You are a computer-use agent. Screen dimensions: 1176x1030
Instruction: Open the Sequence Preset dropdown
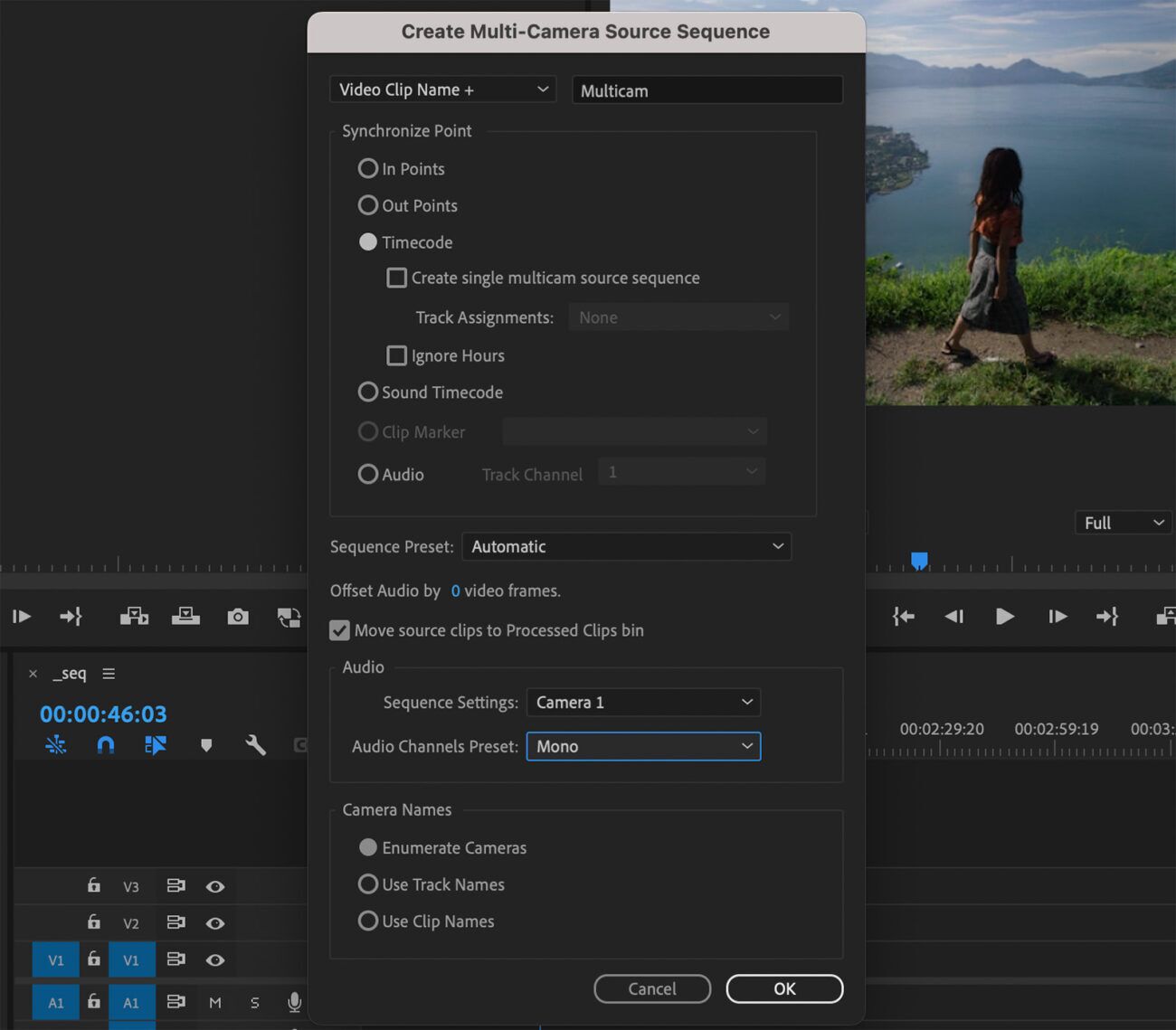pyautogui.click(x=627, y=546)
